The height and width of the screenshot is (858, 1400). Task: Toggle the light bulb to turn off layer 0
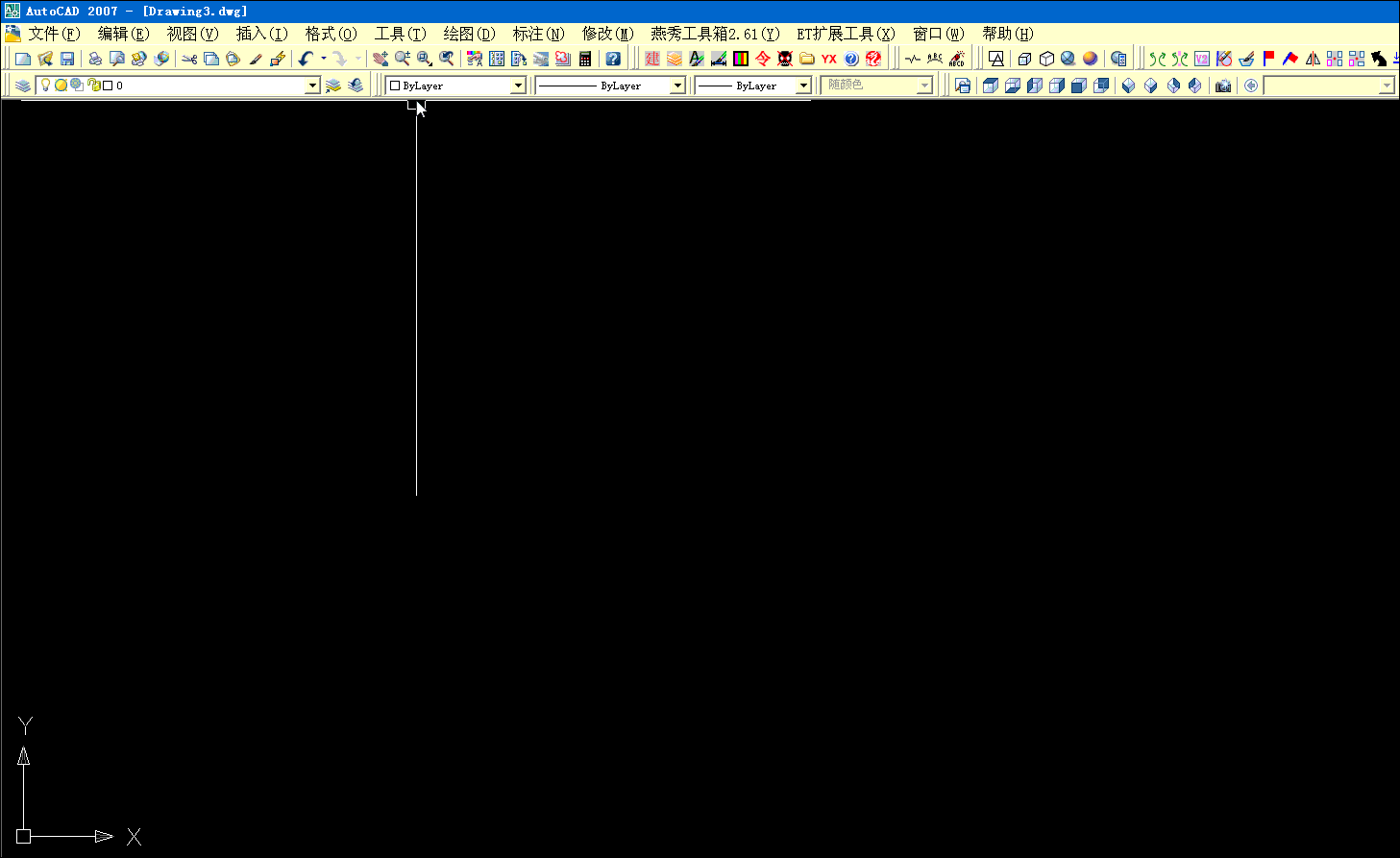[x=44, y=85]
